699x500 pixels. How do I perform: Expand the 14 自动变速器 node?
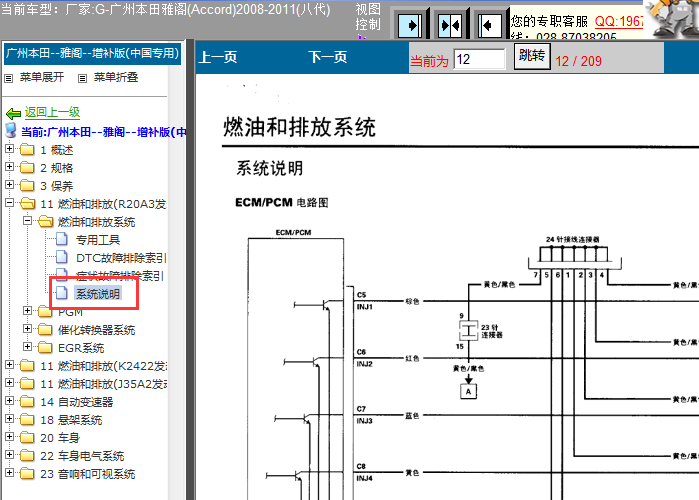click(9, 401)
